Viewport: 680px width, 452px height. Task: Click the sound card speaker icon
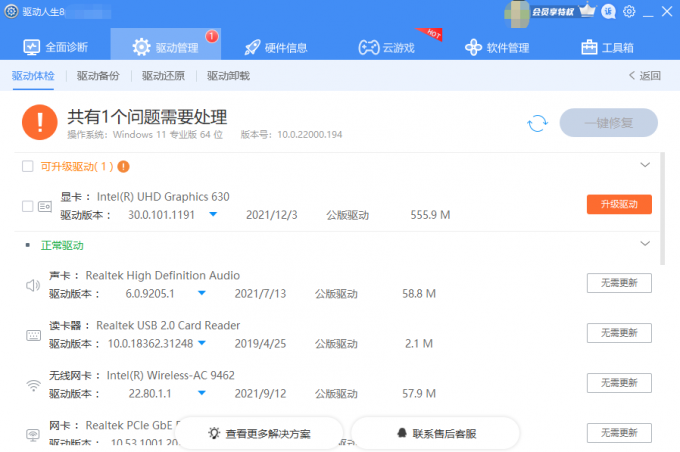point(33,285)
